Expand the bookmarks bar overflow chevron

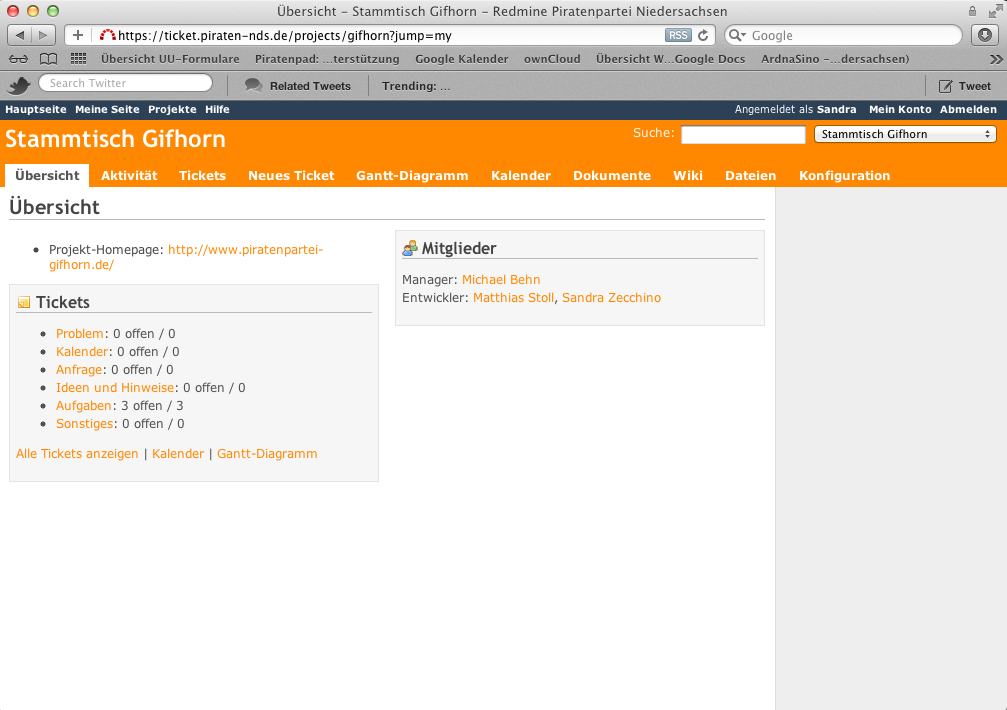(x=995, y=59)
